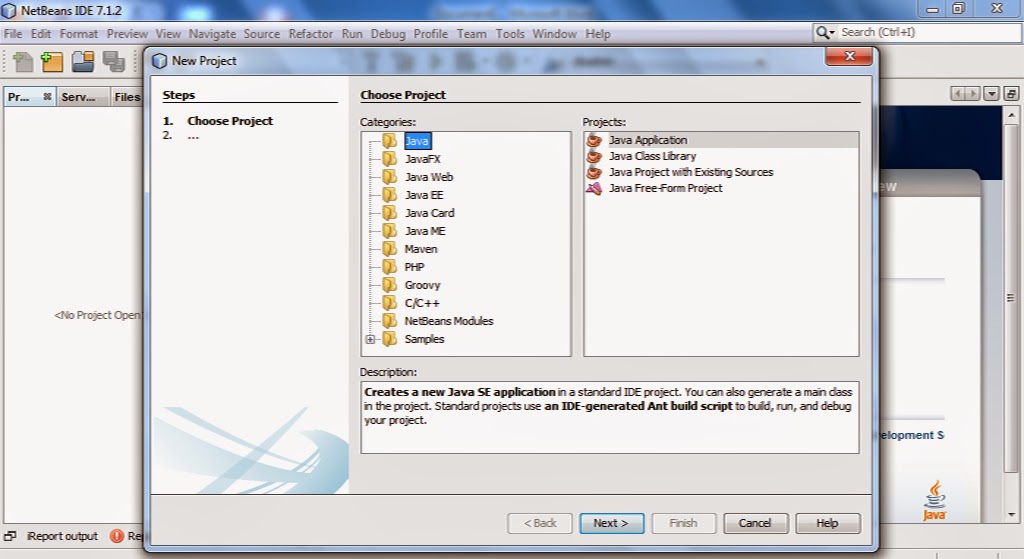Select the Java Card category
Image resolution: width=1024 pixels, height=559 pixels.
429,213
